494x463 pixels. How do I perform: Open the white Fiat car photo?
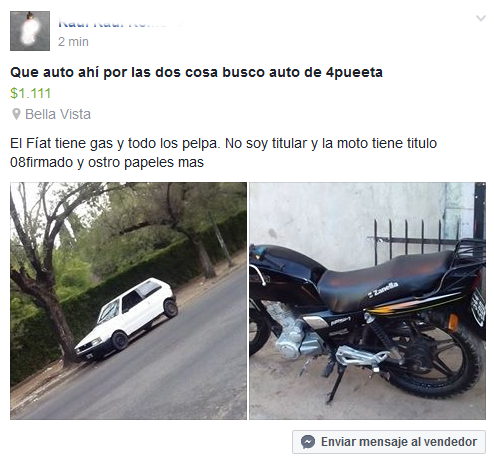tap(128, 301)
